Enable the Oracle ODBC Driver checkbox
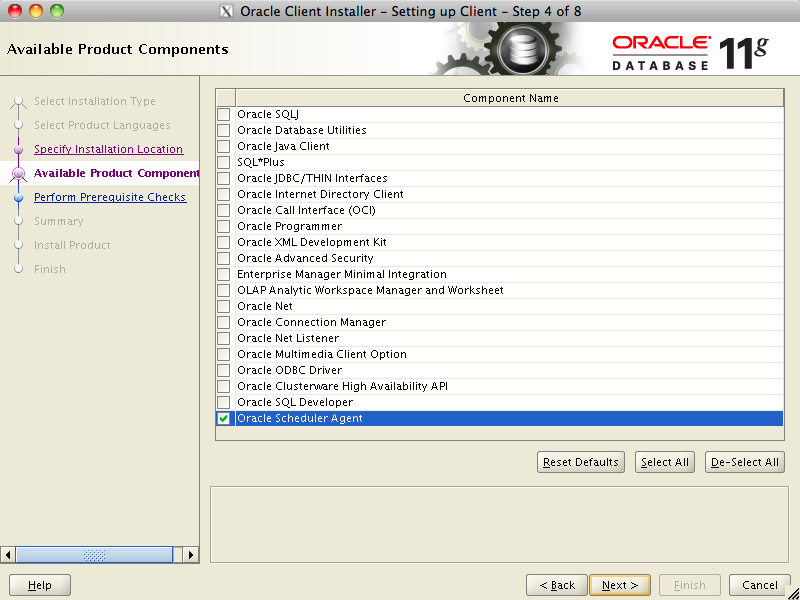This screenshot has height=600, width=800. click(223, 370)
